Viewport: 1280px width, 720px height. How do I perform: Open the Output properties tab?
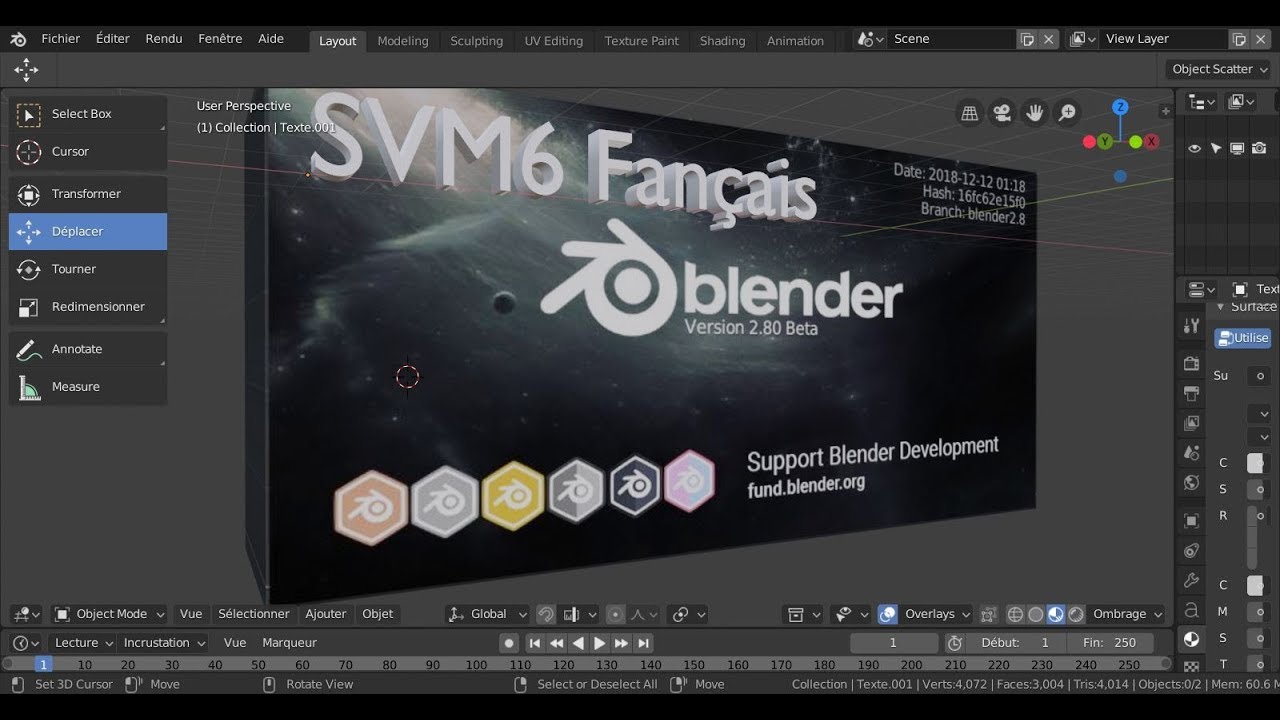pos(1191,393)
